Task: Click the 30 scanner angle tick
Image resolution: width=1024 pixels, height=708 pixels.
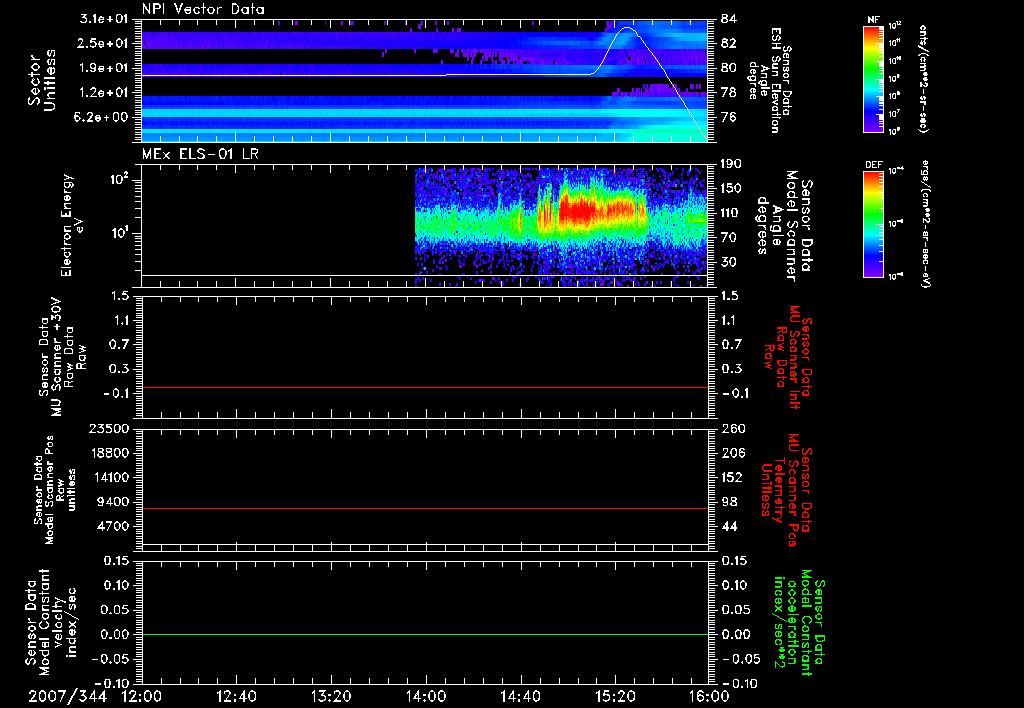Action: click(729, 262)
